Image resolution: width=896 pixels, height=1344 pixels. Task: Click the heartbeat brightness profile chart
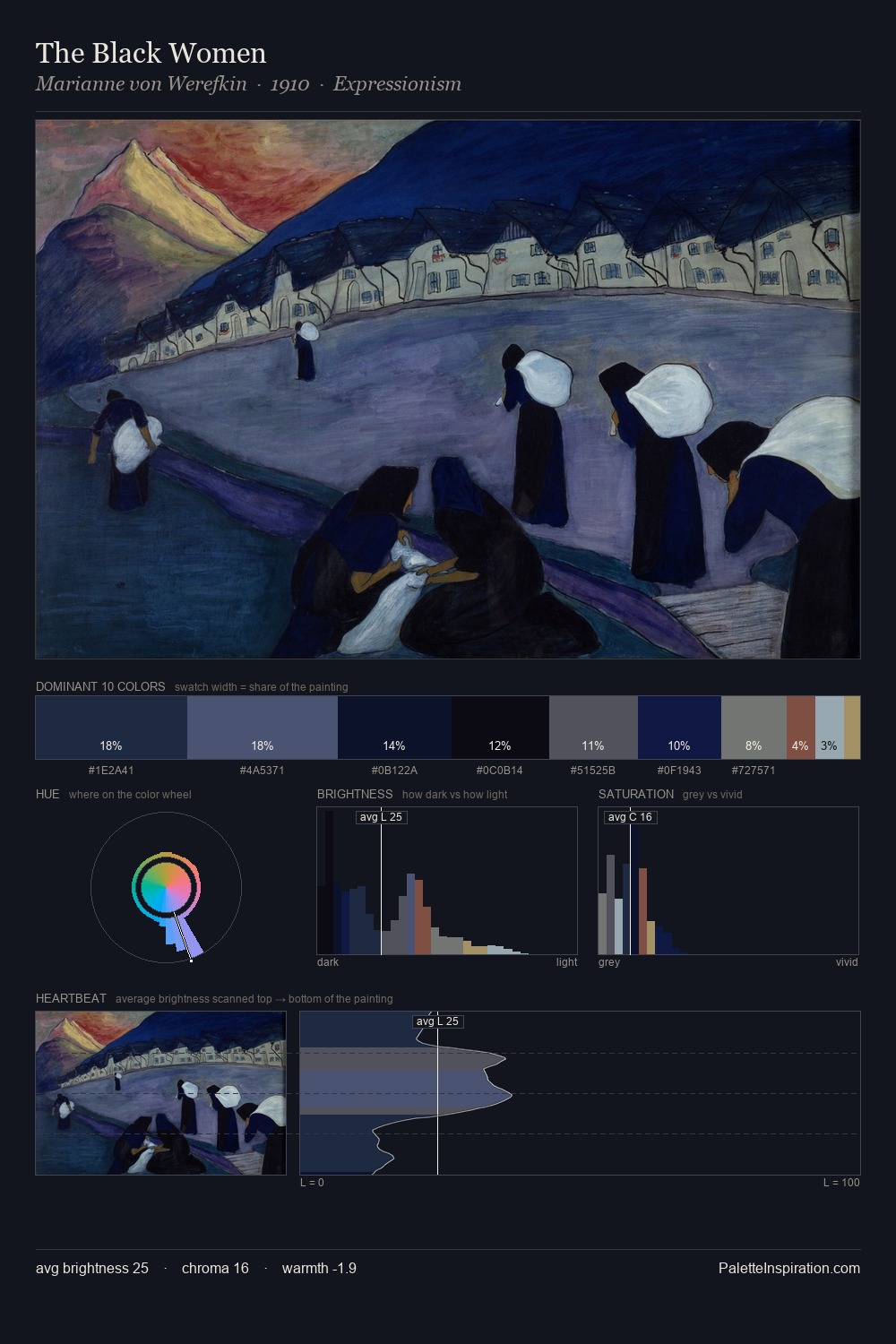coord(580,1093)
